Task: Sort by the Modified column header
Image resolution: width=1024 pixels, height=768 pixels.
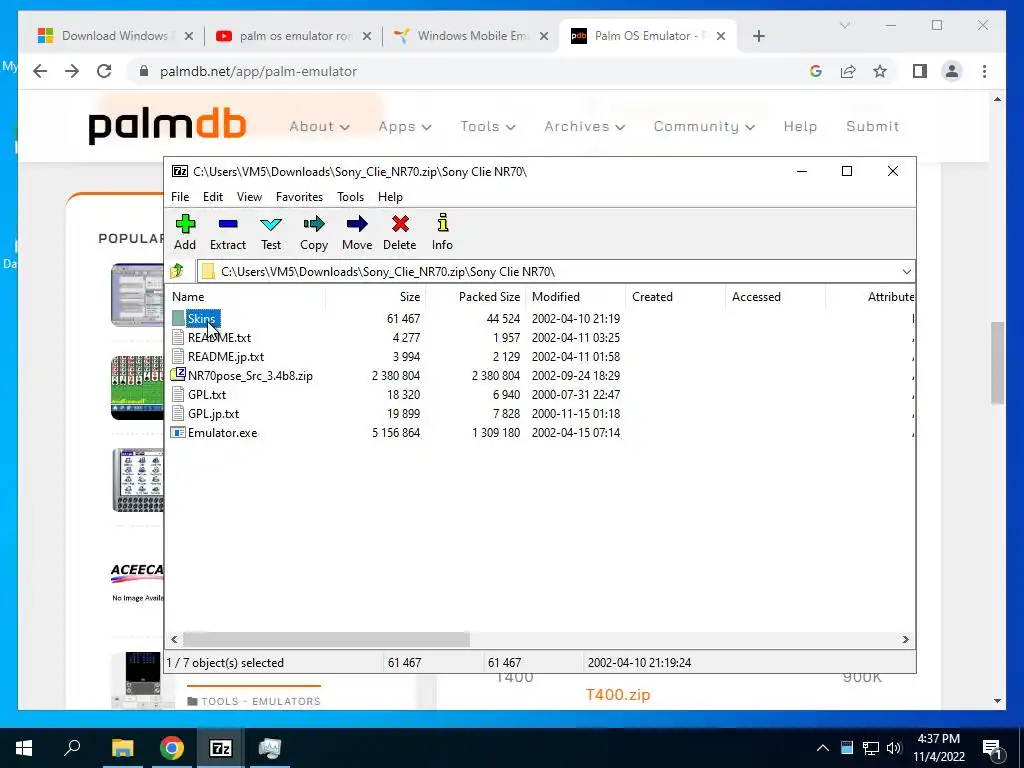Action: tap(575, 296)
